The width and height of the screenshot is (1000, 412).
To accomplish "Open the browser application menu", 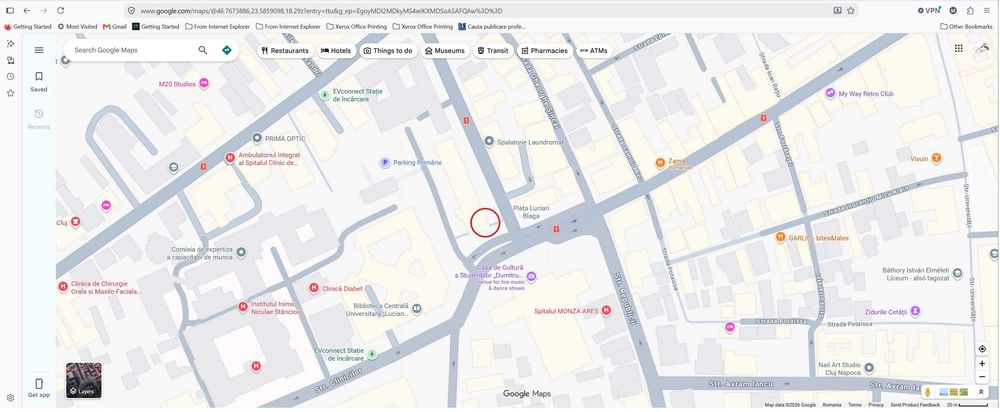I will point(987,10).
